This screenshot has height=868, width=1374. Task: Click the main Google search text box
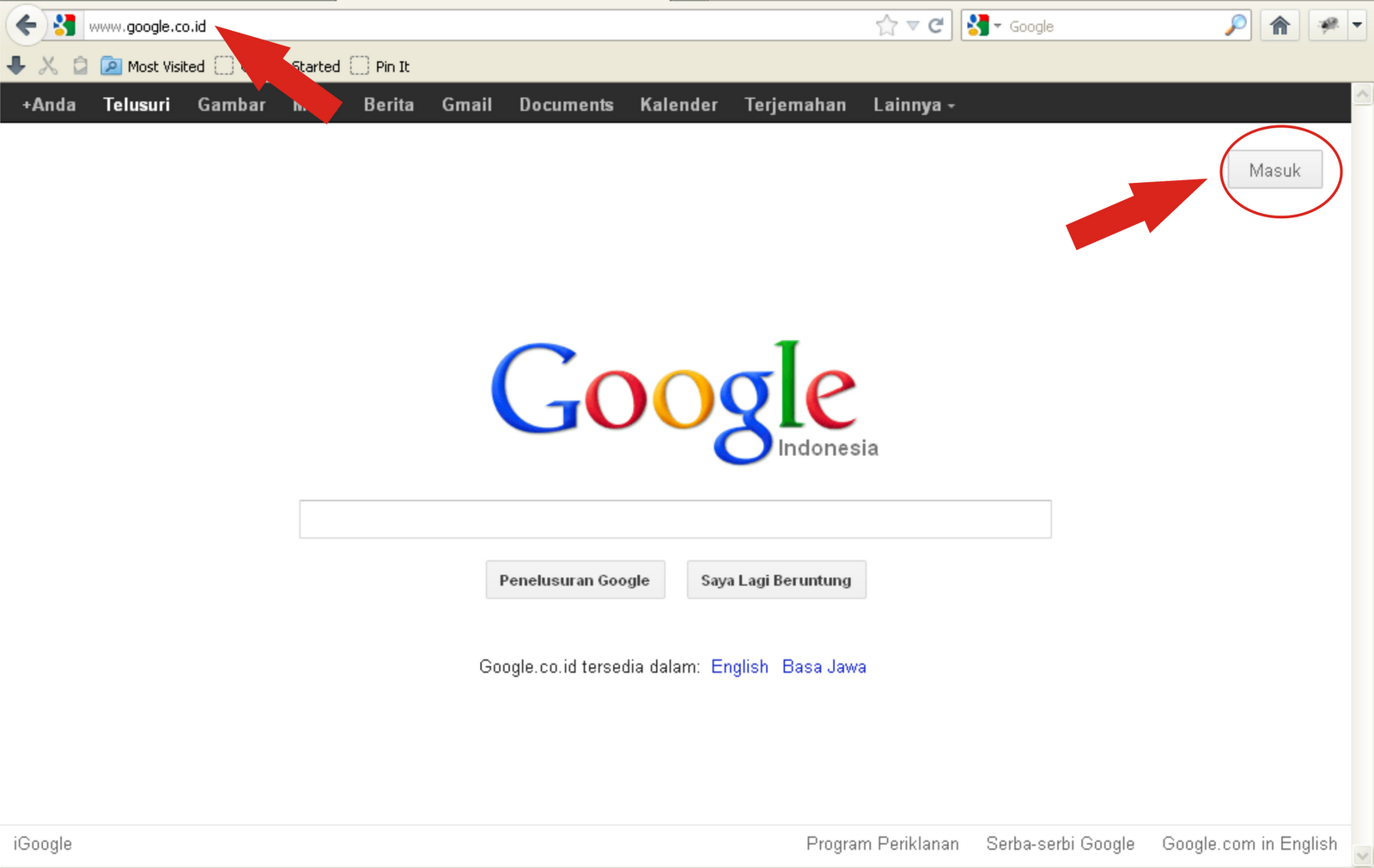point(675,519)
